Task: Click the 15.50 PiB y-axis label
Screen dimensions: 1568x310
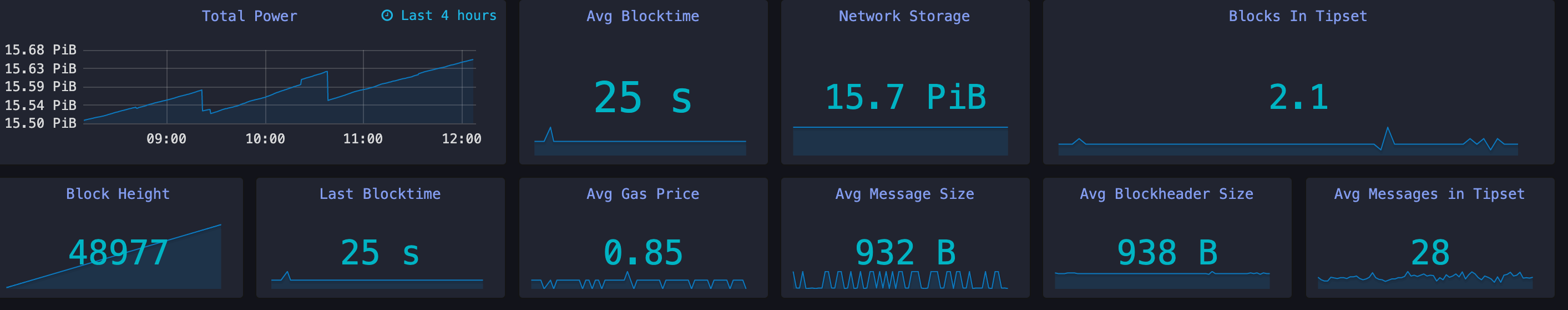Action: [40, 123]
